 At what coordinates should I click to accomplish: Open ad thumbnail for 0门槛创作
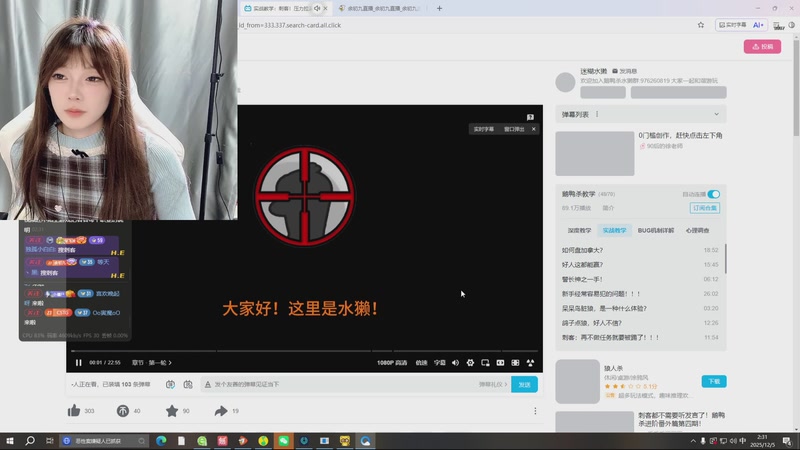(595, 154)
